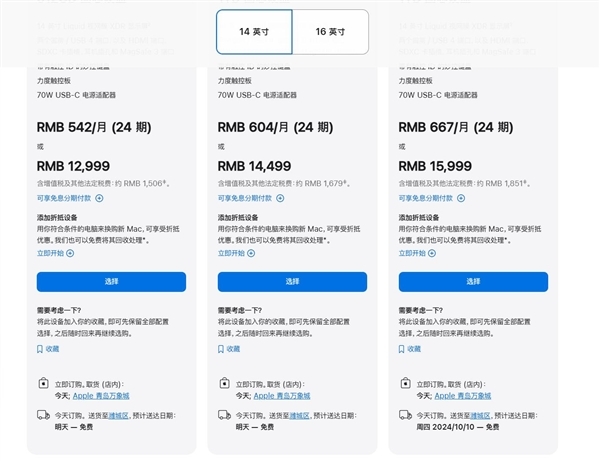Click delivery truck icon in RMB 14,499 column
The image size is (600, 461).
pyautogui.click(x=224, y=414)
